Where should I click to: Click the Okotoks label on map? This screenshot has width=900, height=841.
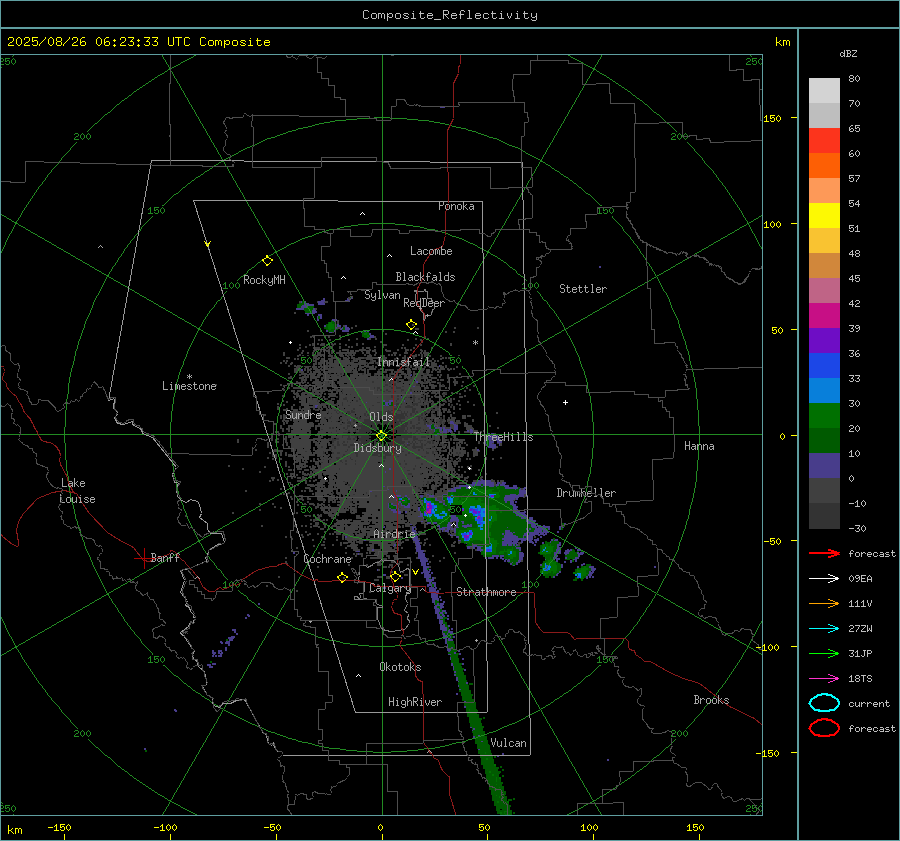click(x=400, y=667)
